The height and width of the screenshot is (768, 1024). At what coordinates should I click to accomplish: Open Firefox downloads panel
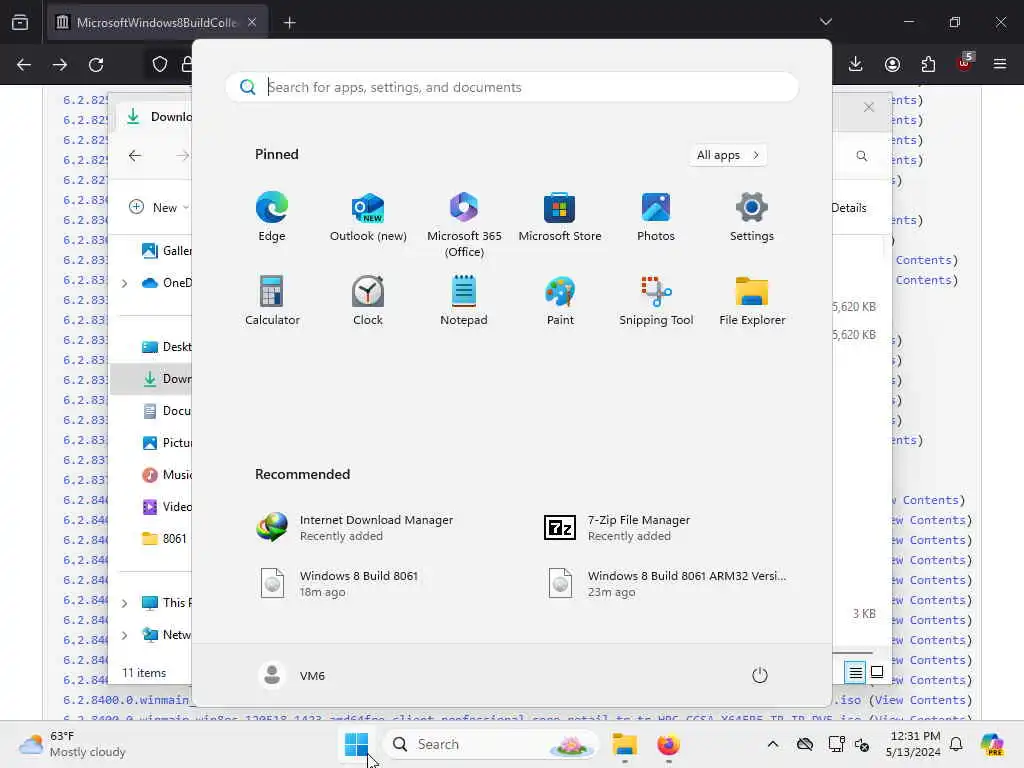coord(856,64)
